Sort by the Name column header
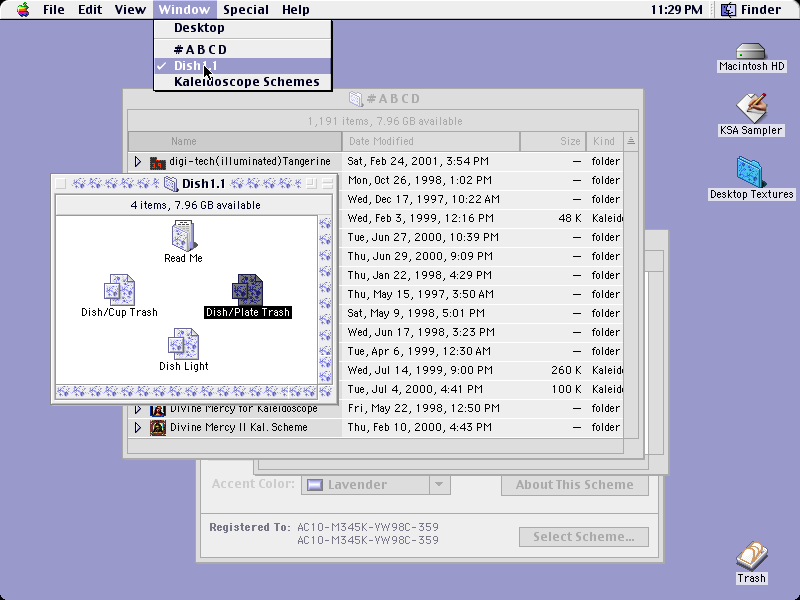The width and height of the screenshot is (800, 600). pos(235,141)
